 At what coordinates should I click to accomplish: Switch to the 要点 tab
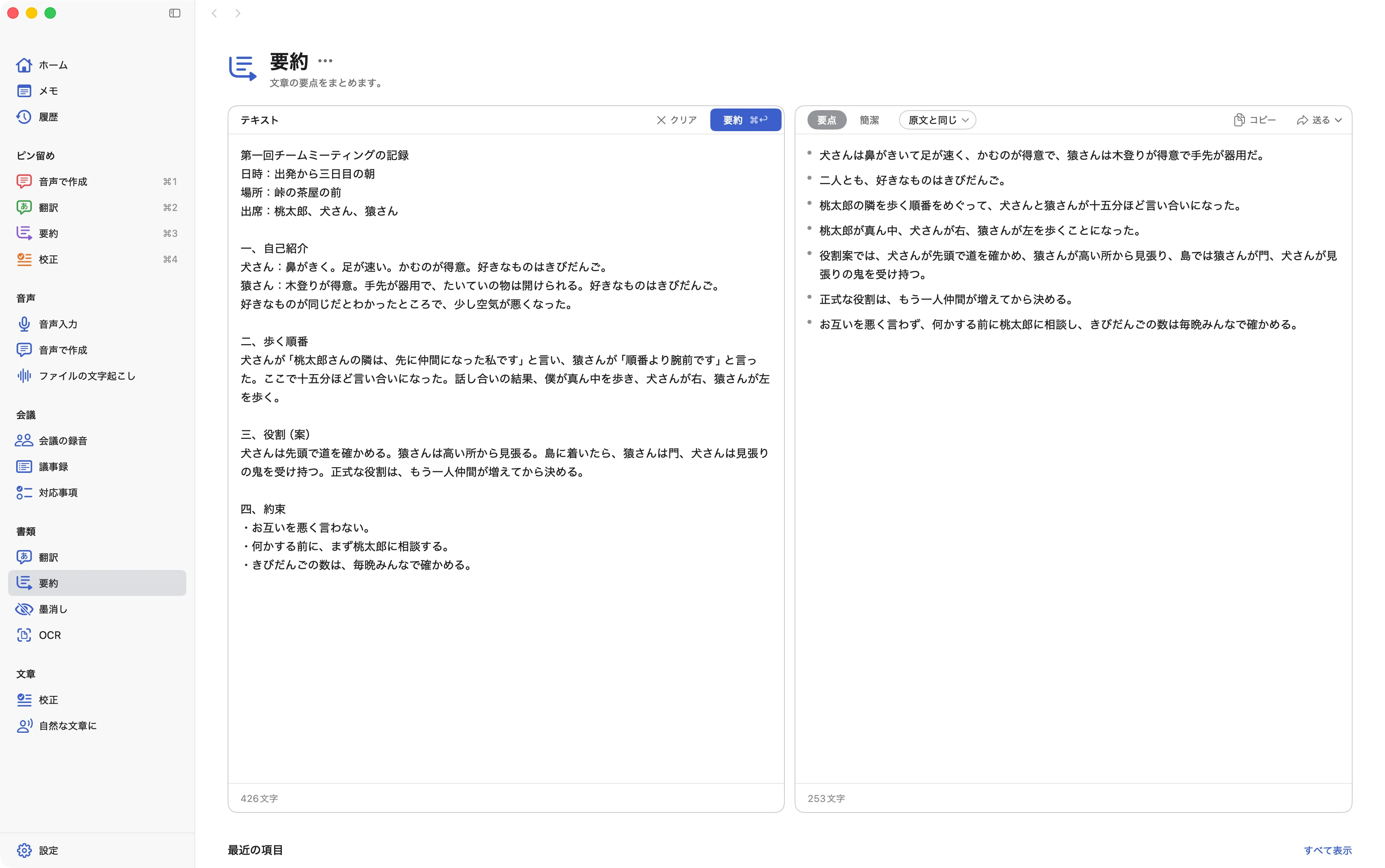826,120
